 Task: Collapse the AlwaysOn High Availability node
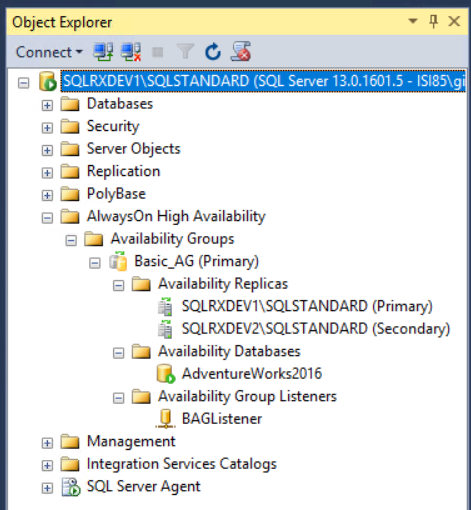pos(47,218)
